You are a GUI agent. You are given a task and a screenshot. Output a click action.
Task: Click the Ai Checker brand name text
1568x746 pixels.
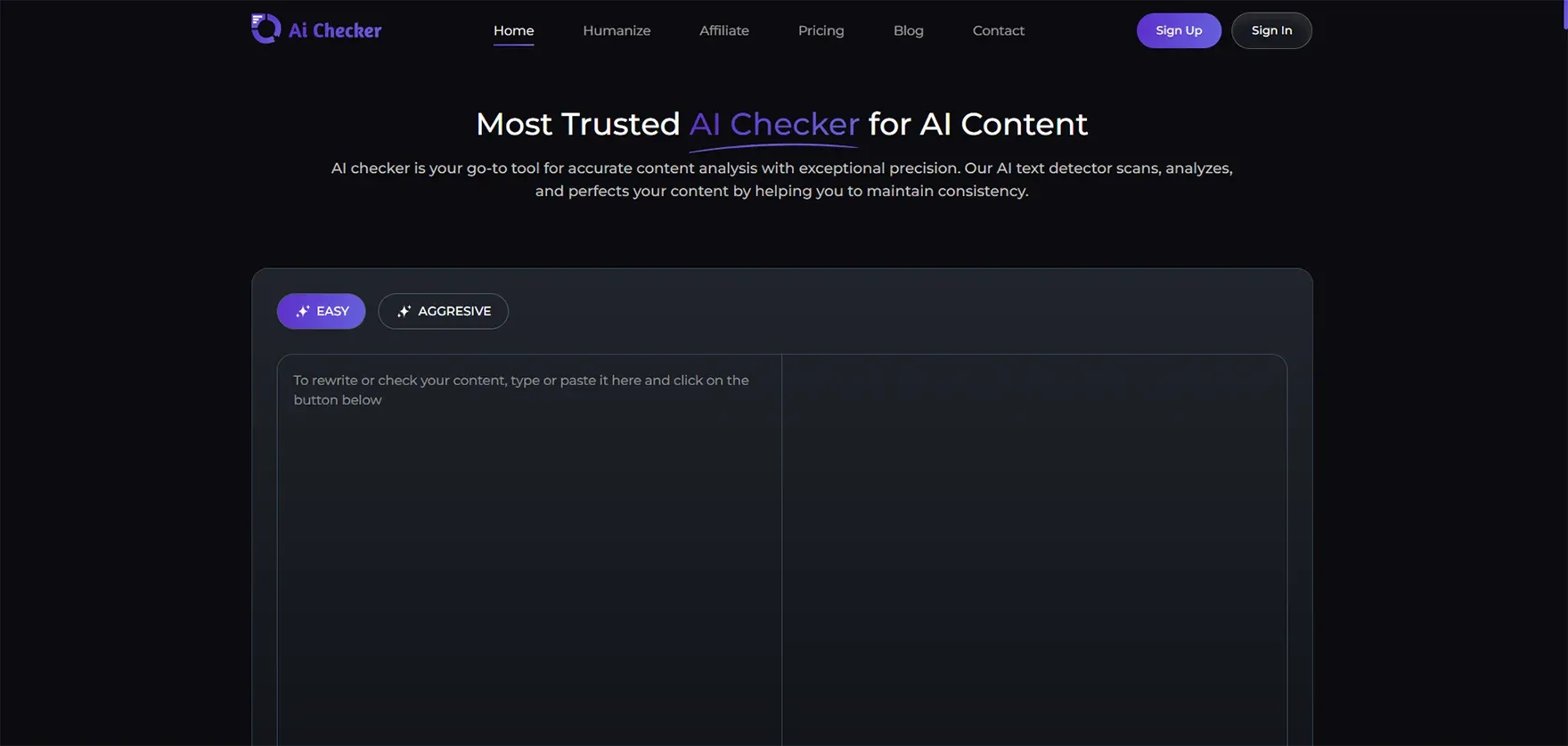(335, 30)
